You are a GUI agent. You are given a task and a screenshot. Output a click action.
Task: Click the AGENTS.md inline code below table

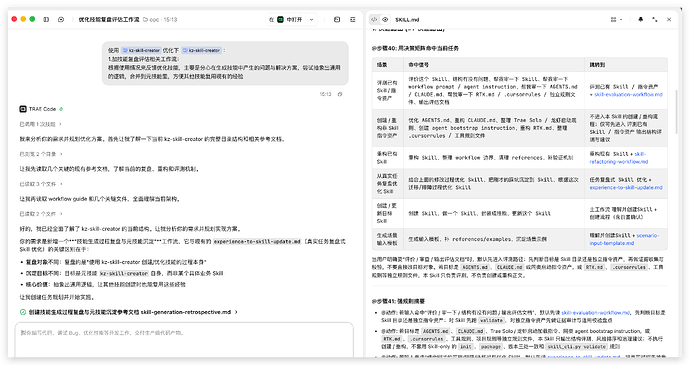[x=475, y=267]
